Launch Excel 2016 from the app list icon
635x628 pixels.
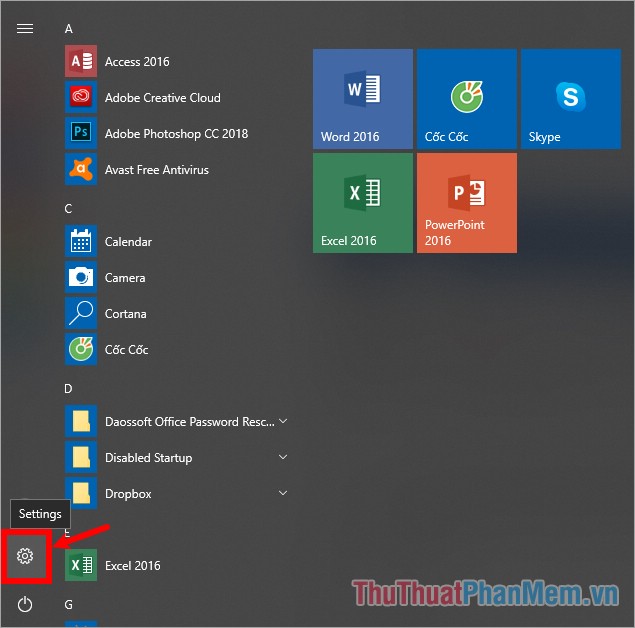click(x=81, y=565)
